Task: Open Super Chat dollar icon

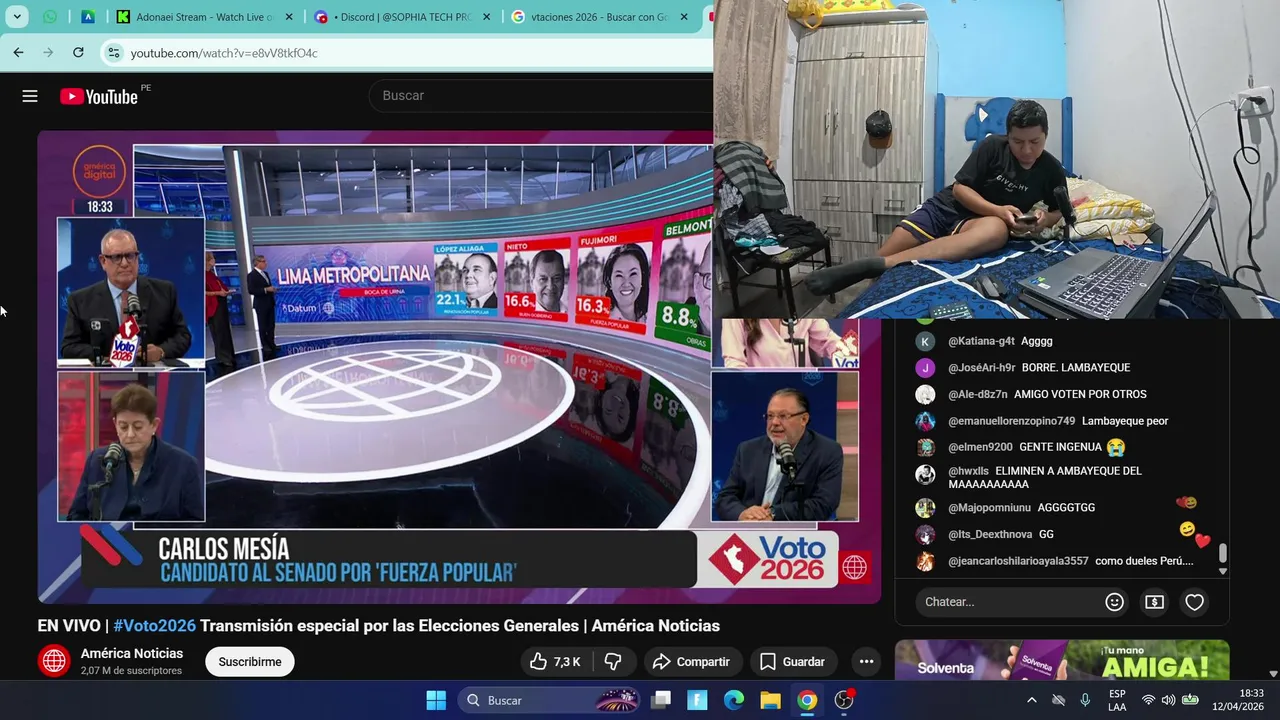Action: (x=1154, y=602)
